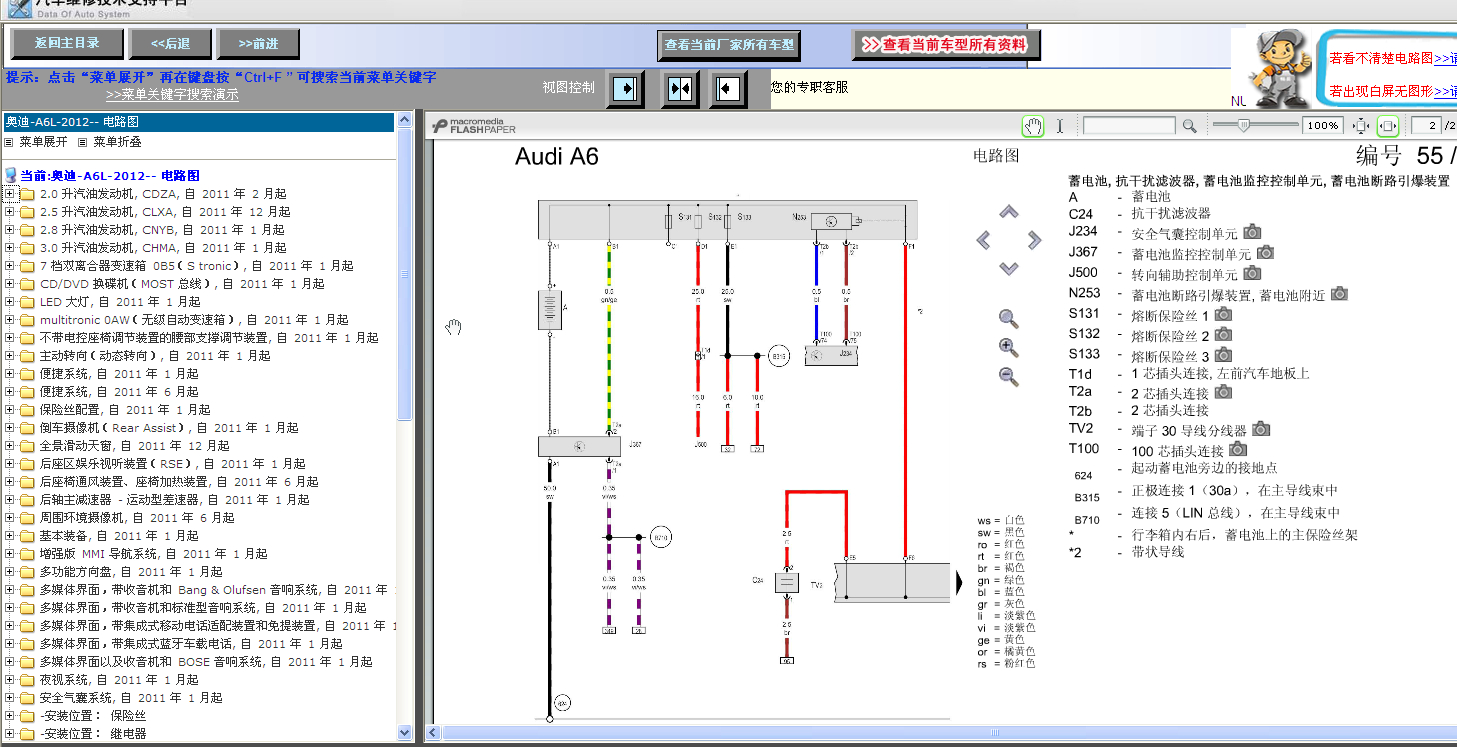
Task: Open the 菜单关键字搜索演示 link
Action: point(172,95)
